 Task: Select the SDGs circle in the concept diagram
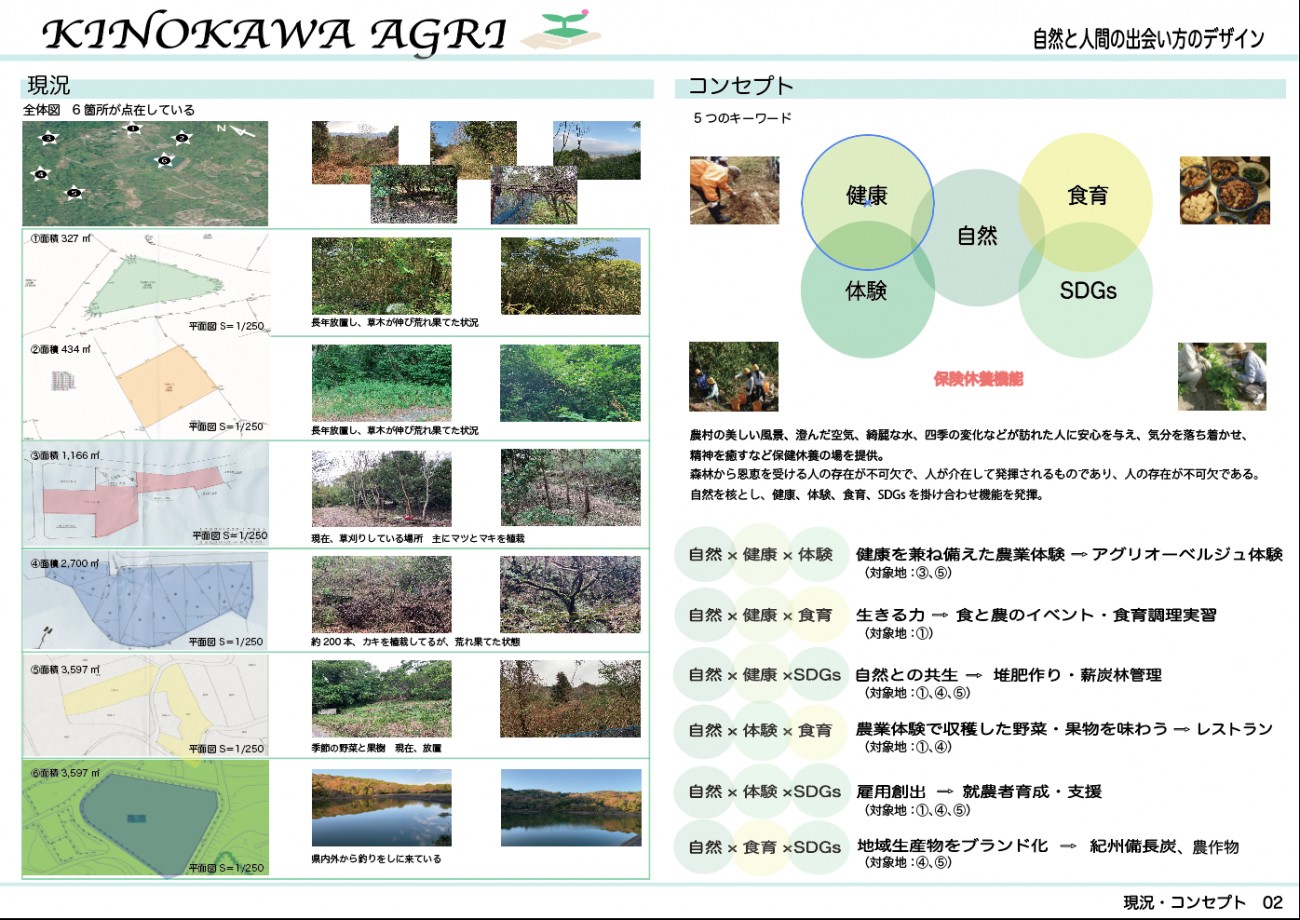tap(1087, 291)
